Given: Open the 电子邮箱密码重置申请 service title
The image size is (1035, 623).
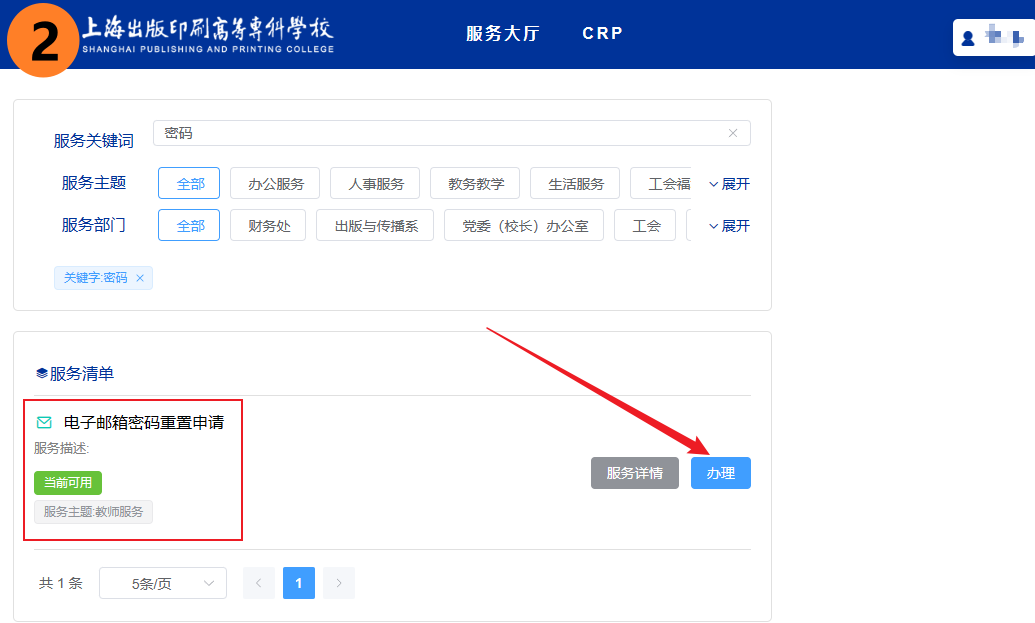Looking at the screenshot, I should [x=144, y=422].
